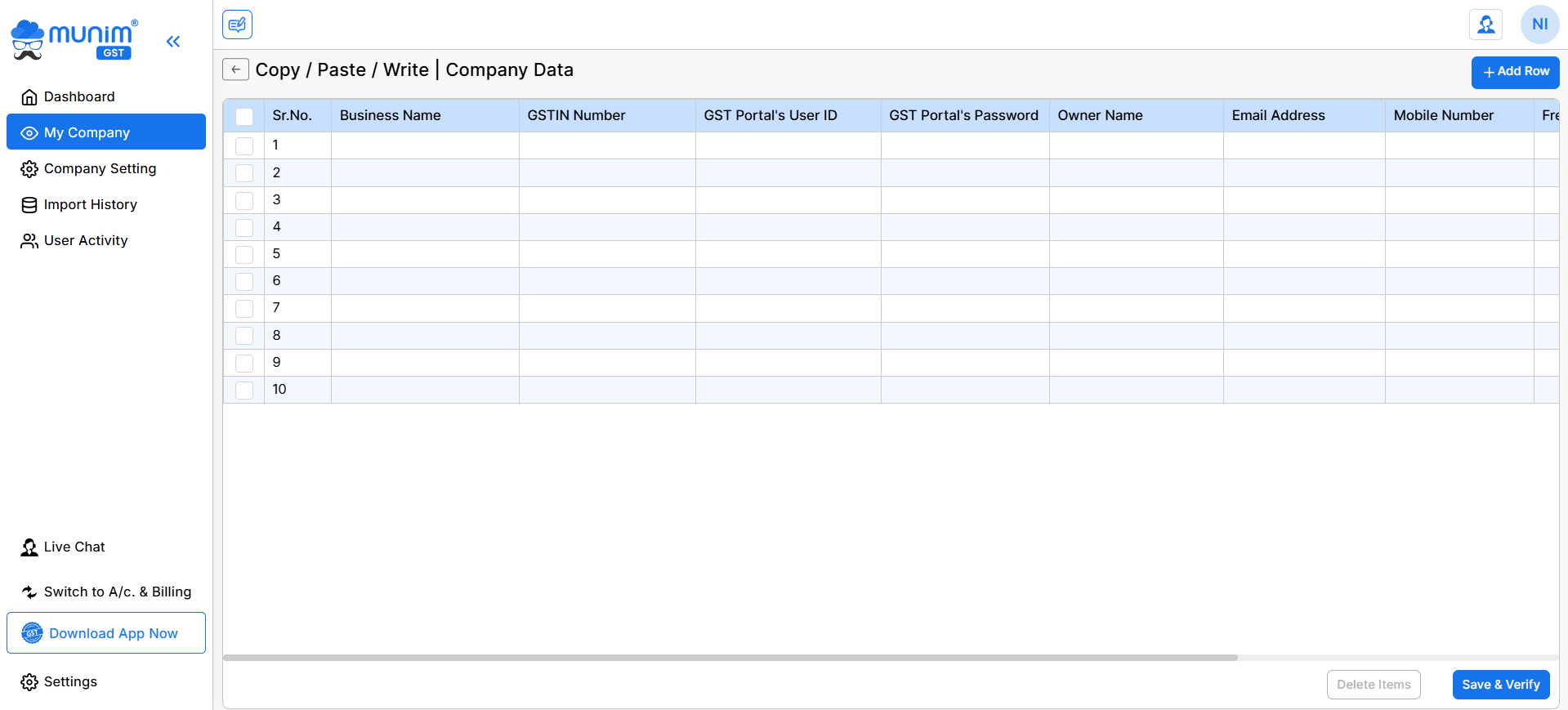Open the edit note icon in top bar

237,25
